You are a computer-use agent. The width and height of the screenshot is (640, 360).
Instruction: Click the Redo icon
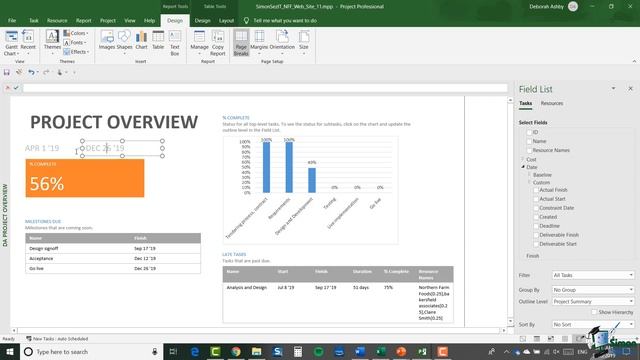(x=46, y=72)
